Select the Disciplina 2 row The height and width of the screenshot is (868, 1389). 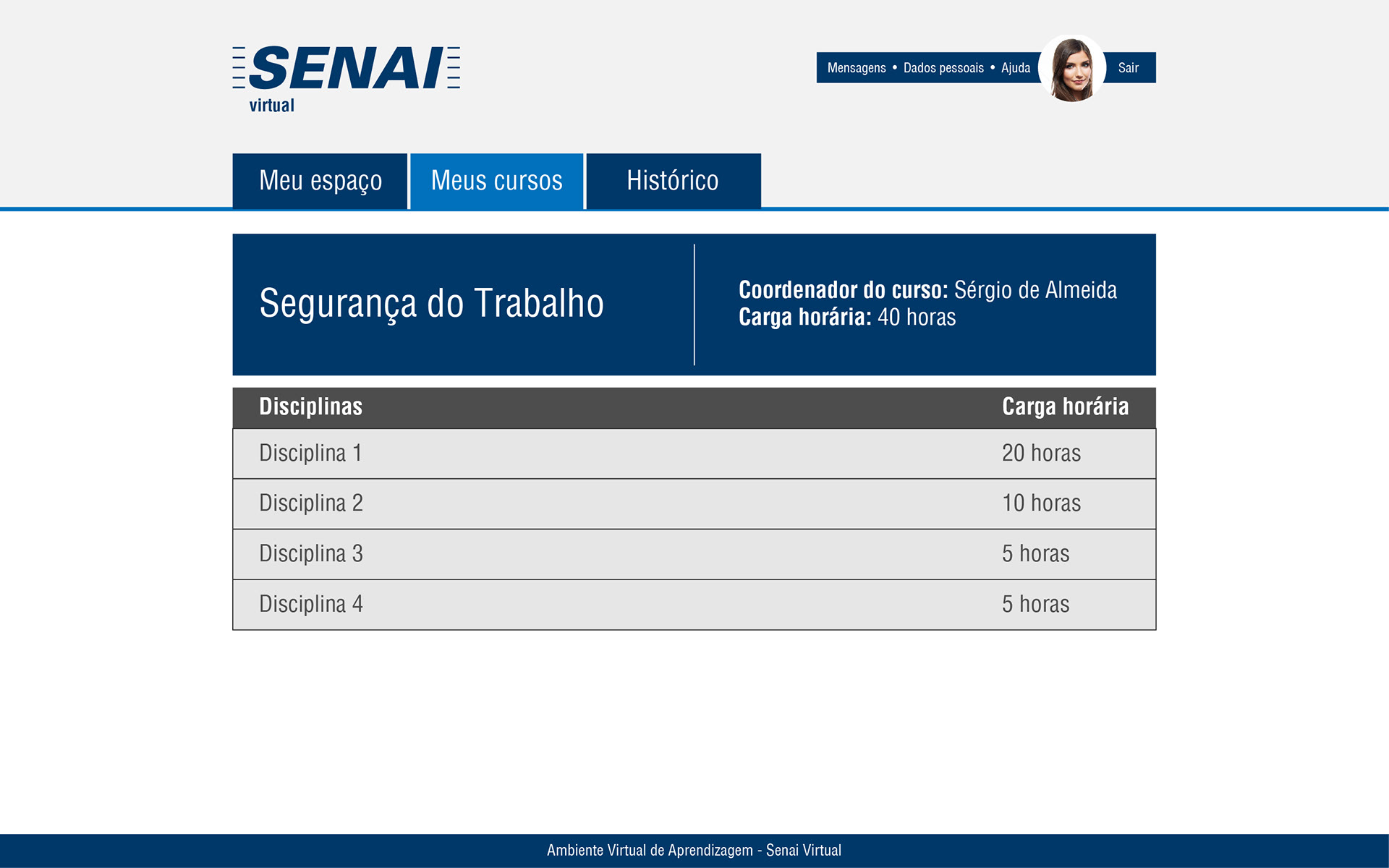pyautogui.click(x=311, y=503)
